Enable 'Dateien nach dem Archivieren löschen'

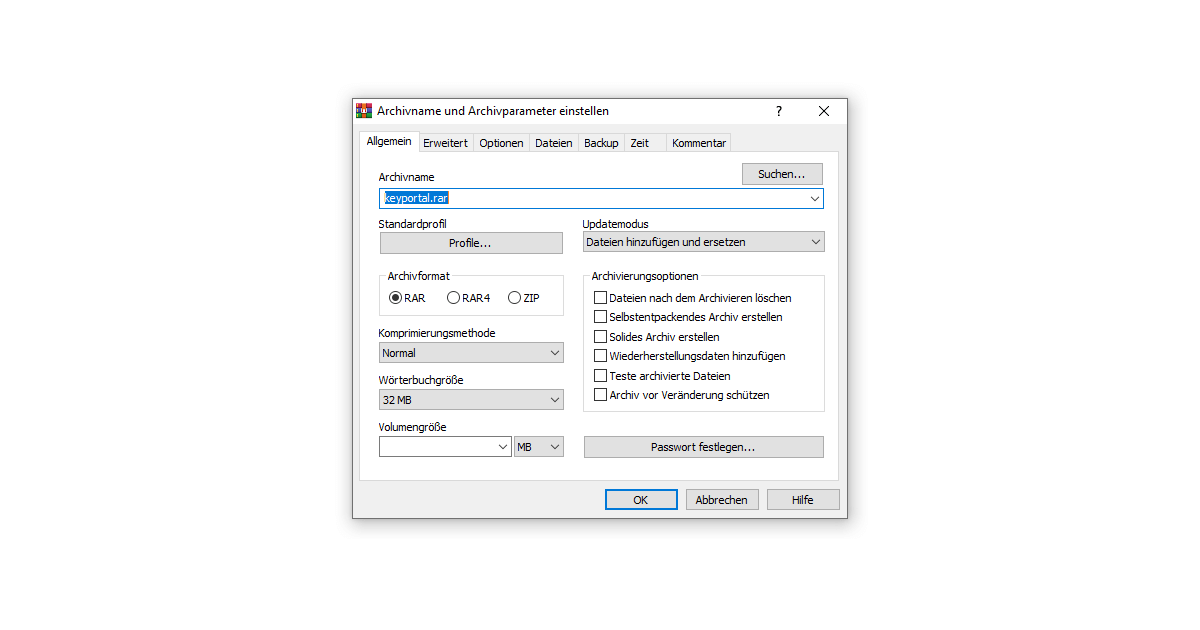(x=600, y=297)
